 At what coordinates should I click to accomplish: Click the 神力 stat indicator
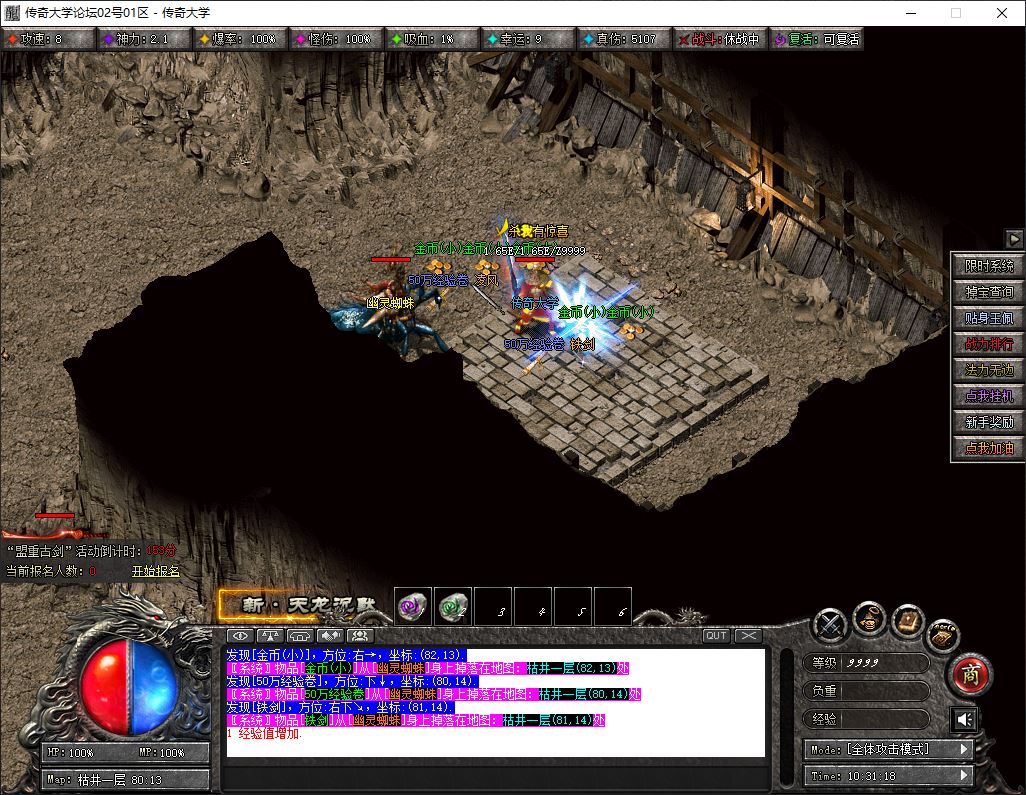click(x=145, y=39)
